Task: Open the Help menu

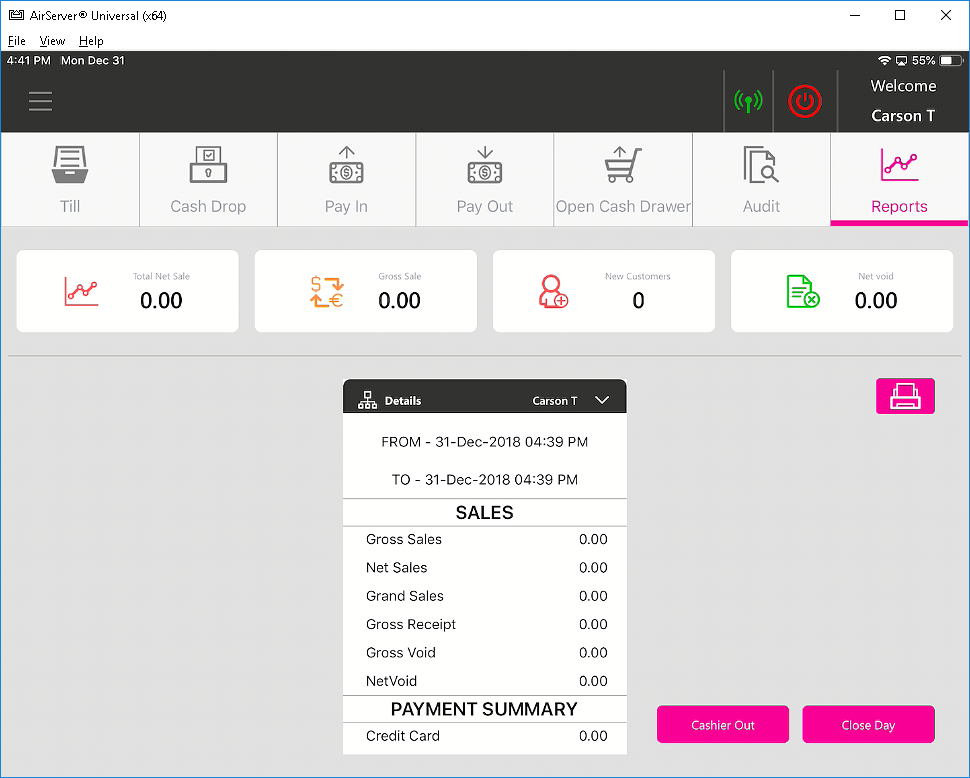Action: 91,41
